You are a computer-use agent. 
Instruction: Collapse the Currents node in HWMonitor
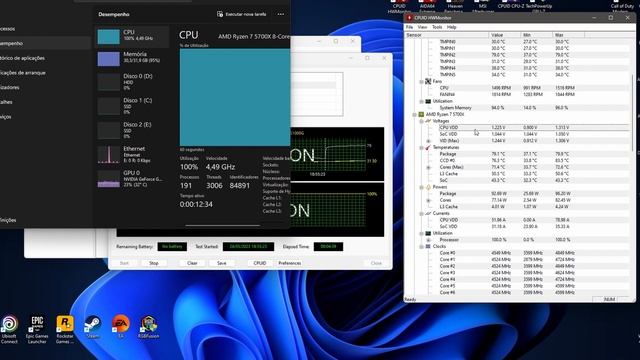click(421, 213)
